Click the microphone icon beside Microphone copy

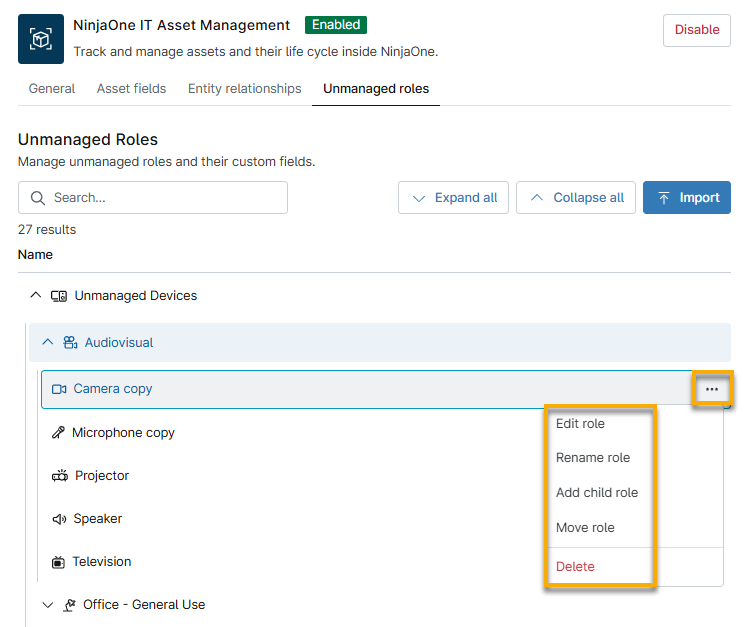(59, 433)
